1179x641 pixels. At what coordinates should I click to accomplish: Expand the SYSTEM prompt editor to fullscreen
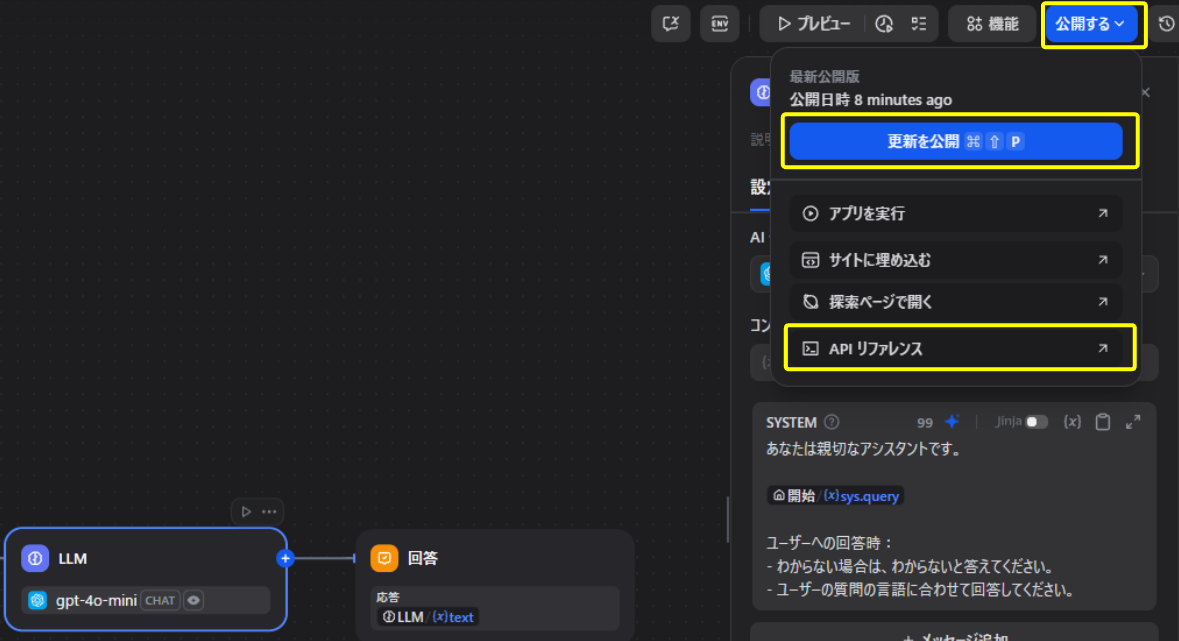click(1133, 421)
